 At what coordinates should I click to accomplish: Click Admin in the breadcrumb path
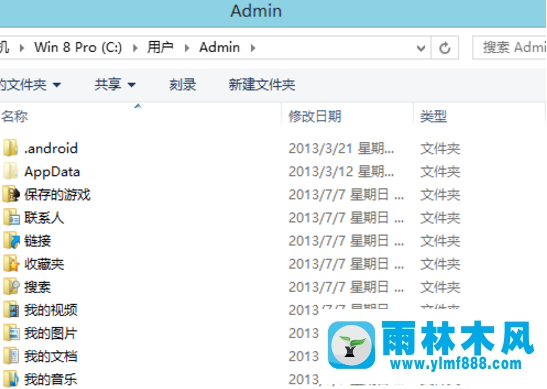[219, 47]
